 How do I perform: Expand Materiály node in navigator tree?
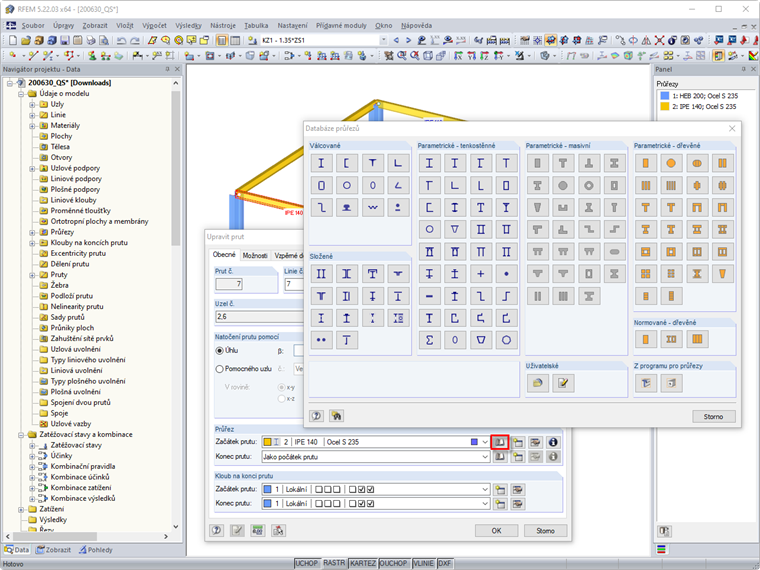(32, 126)
